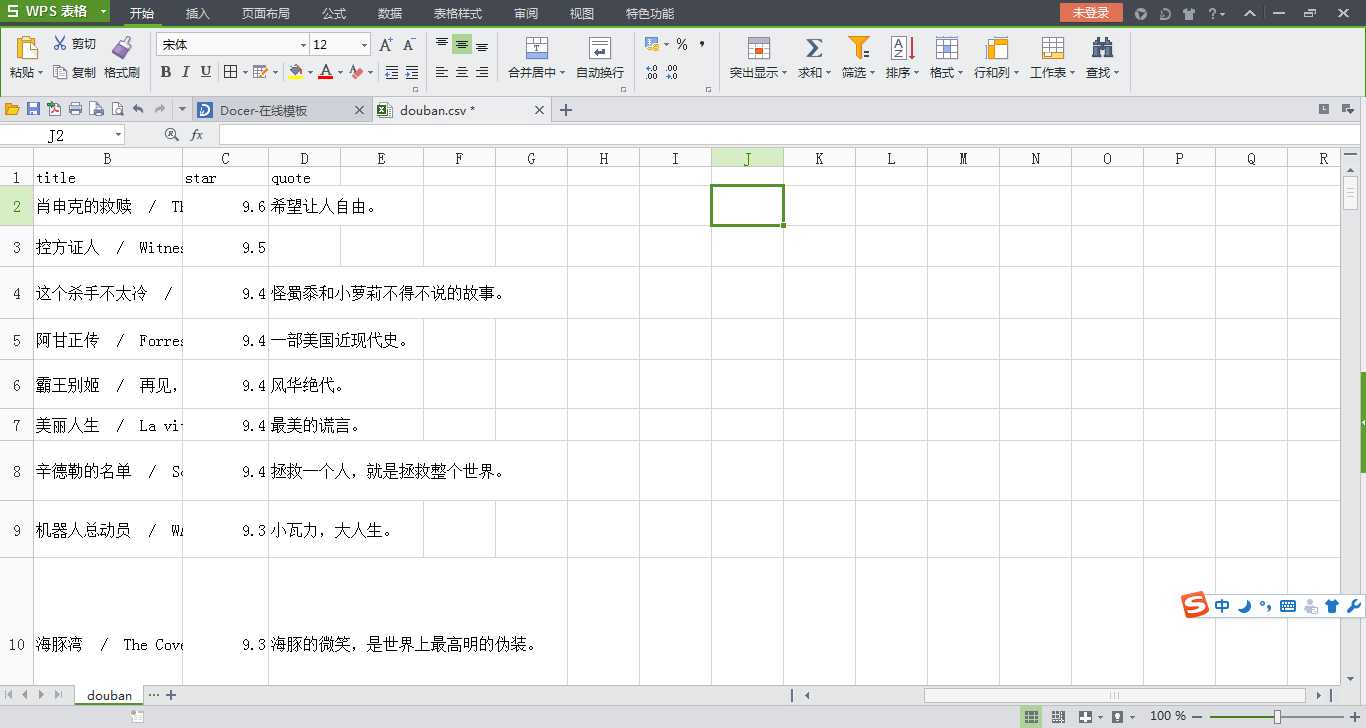Decrease indent of cell text
This screenshot has width=1366, height=728.
391,72
